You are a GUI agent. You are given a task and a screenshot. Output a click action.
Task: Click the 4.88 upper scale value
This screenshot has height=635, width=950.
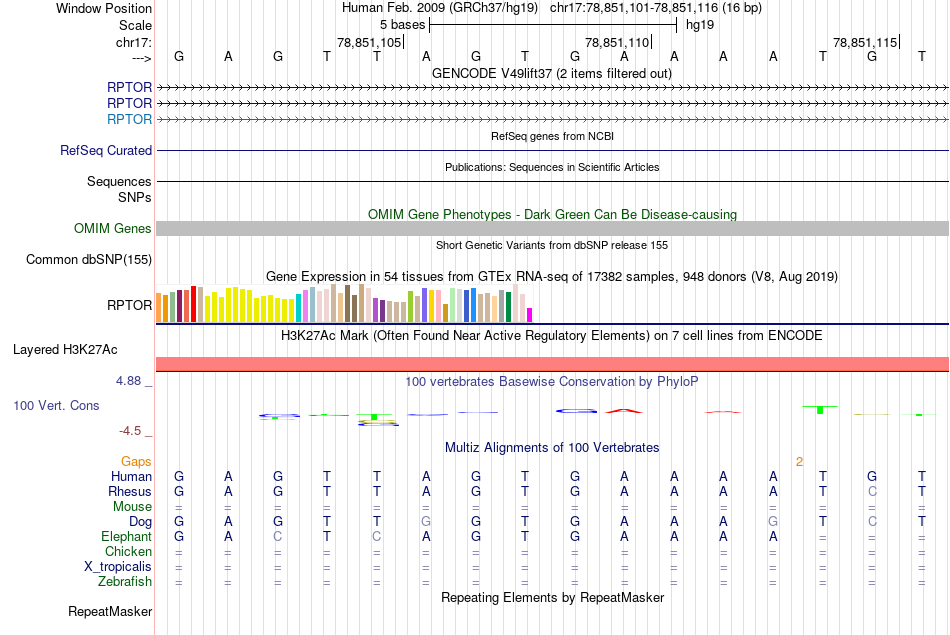point(128,381)
